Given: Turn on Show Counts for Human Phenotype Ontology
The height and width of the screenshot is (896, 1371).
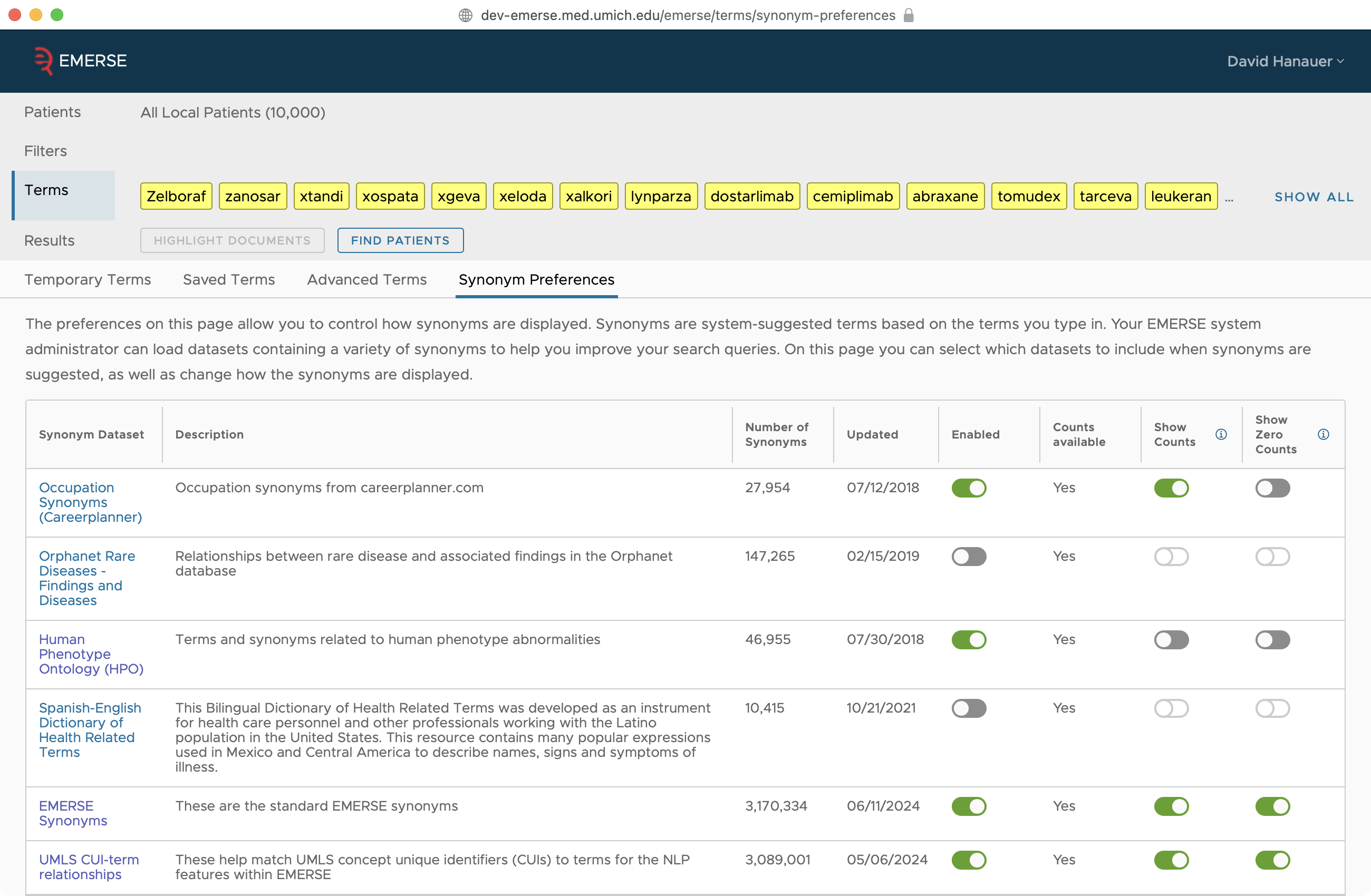Looking at the screenshot, I should click(x=1171, y=640).
